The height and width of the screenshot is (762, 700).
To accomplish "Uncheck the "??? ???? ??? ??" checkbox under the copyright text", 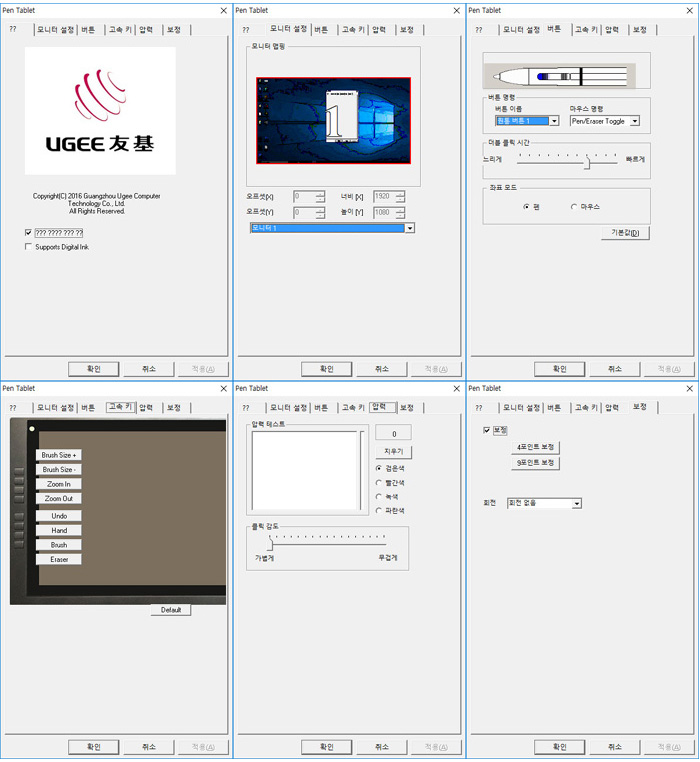I will point(28,233).
